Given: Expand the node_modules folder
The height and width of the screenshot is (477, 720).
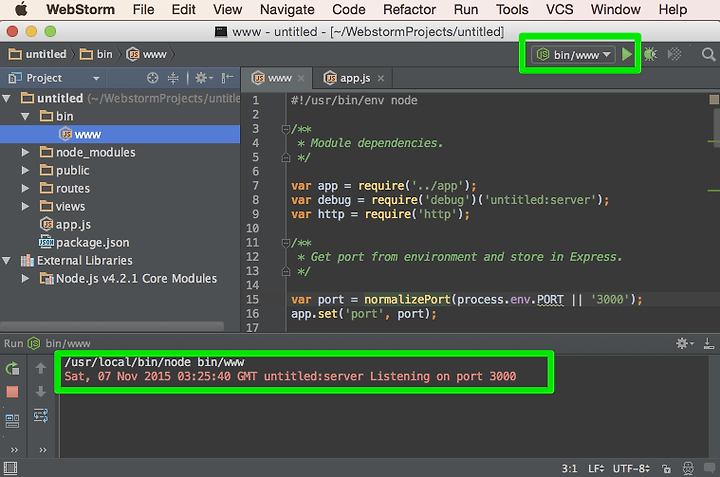Looking at the screenshot, I should pyautogui.click(x=25, y=152).
